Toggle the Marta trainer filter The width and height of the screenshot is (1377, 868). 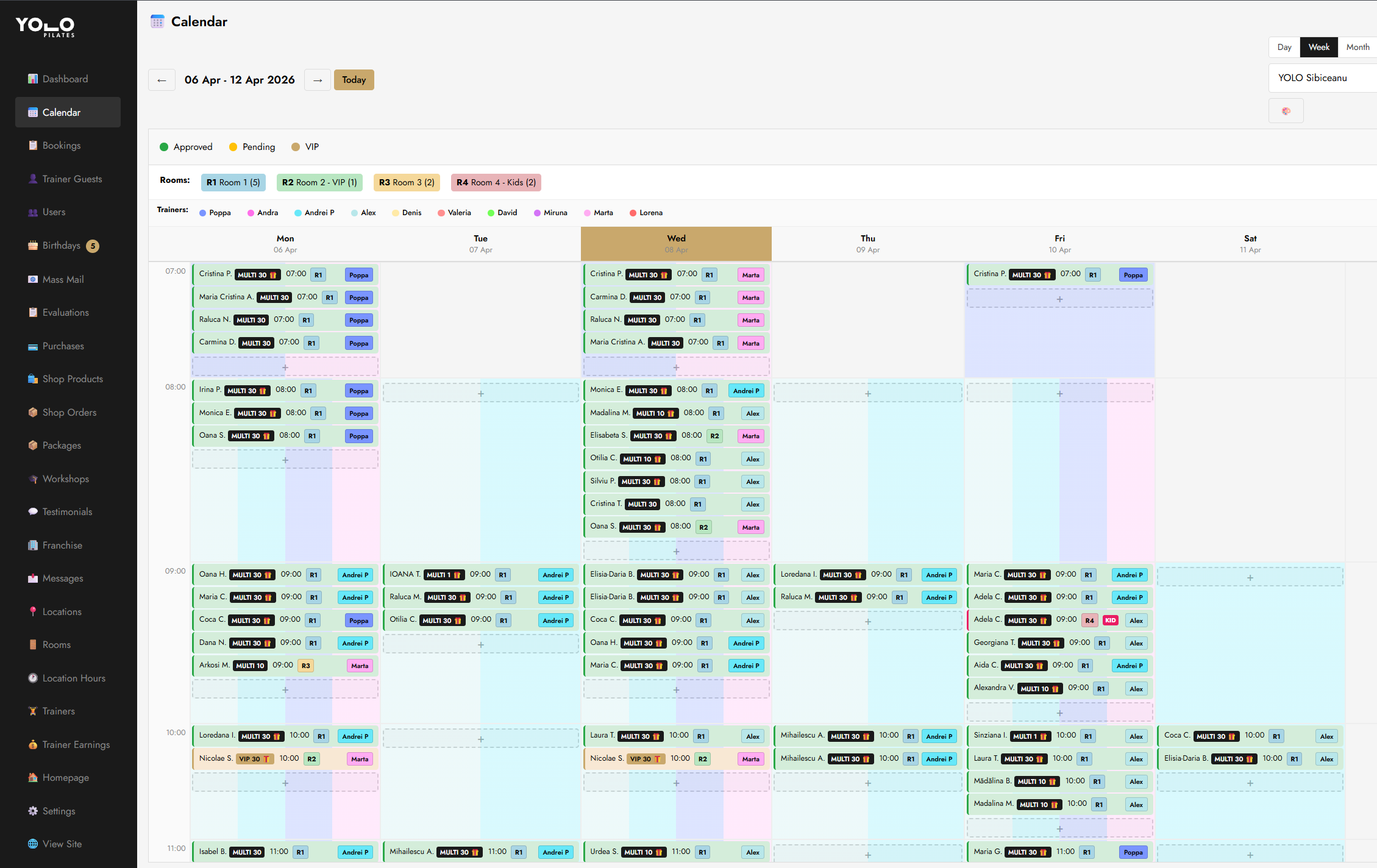598,212
